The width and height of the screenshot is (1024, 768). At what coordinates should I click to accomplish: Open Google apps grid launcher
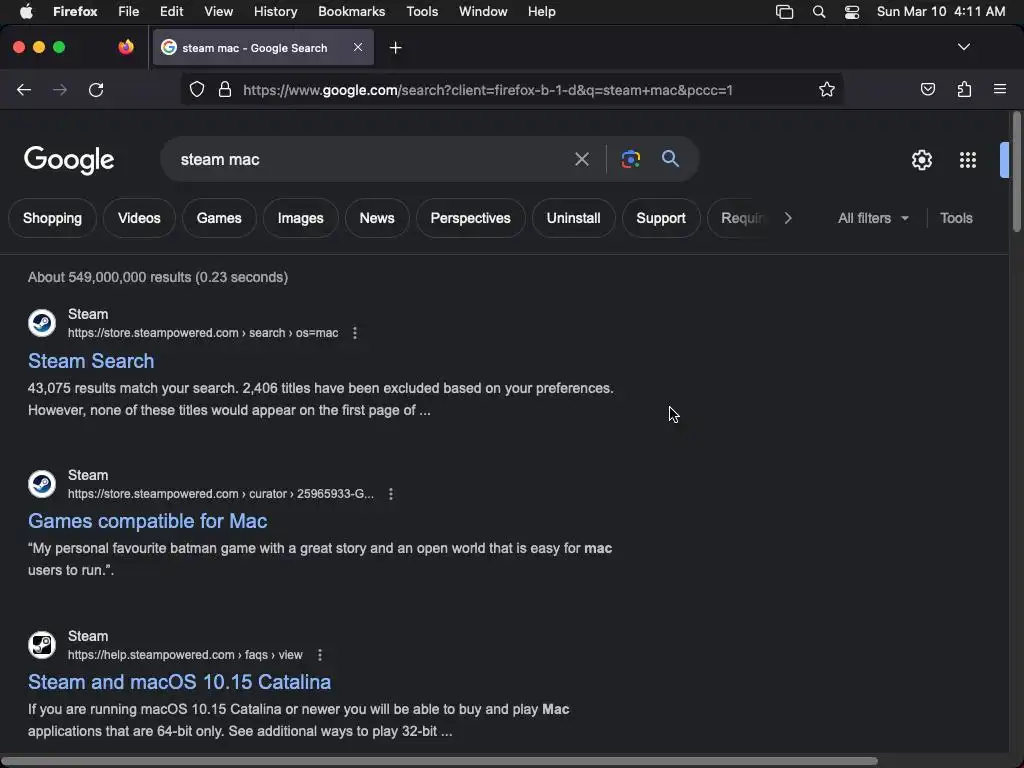(967, 160)
